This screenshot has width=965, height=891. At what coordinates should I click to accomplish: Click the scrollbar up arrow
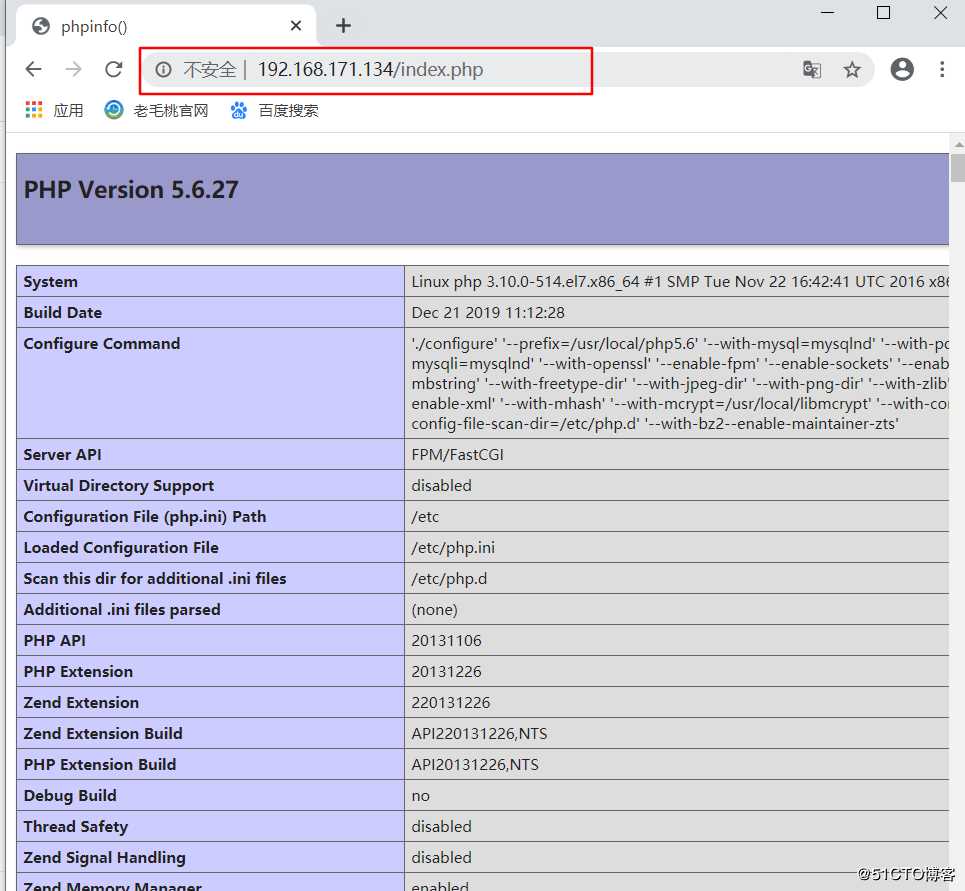click(x=958, y=144)
